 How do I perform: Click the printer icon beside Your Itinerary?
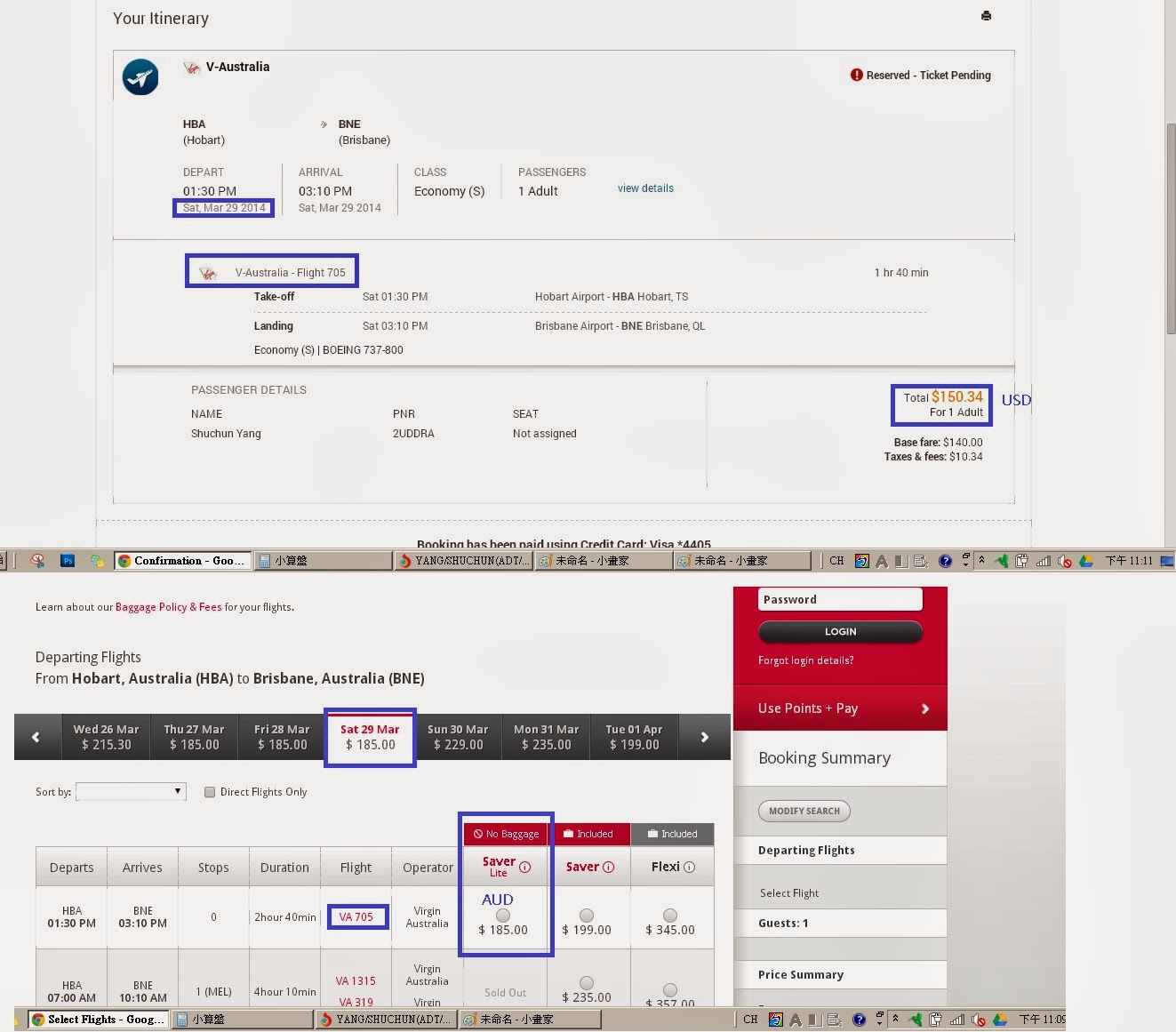[x=986, y=16]
